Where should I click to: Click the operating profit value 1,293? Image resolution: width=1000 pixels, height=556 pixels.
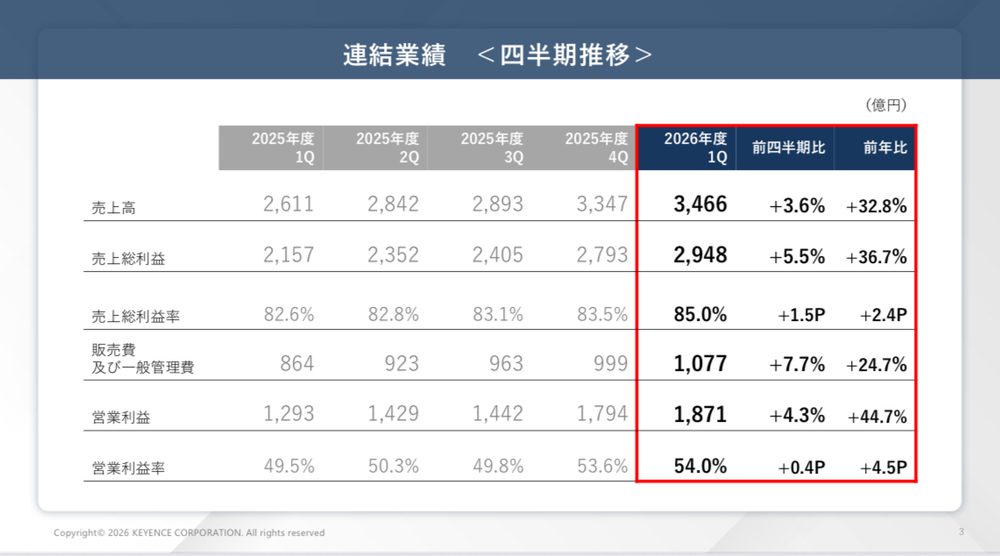point(289,414)
